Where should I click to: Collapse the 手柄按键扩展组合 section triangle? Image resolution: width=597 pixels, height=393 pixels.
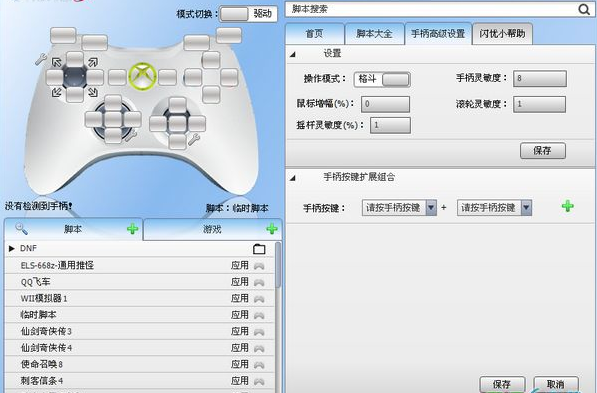[292, 177]
